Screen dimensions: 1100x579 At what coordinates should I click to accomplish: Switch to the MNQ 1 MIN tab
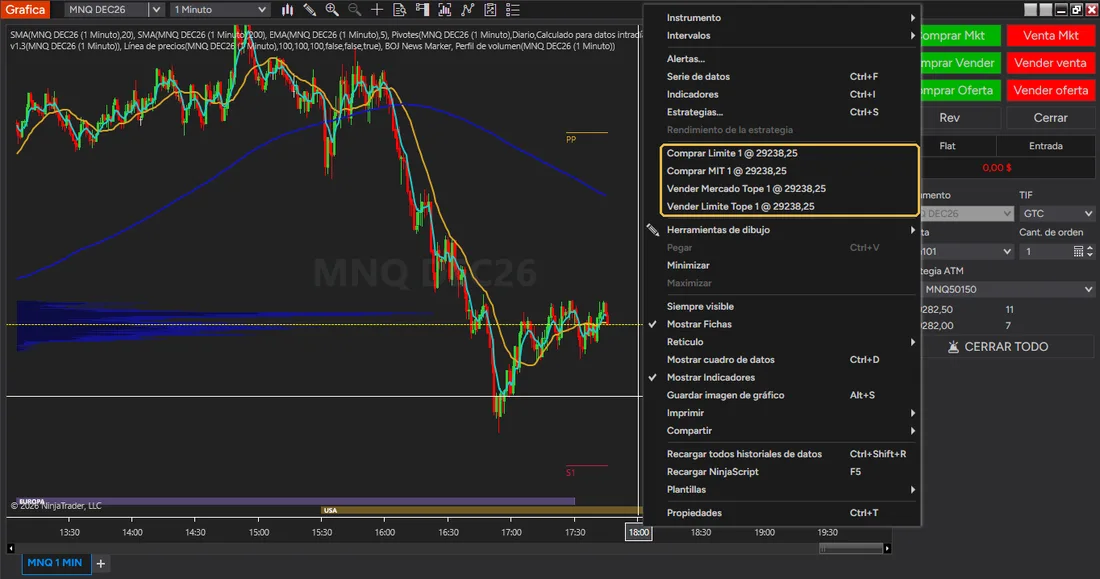click(x=55, y=563)
